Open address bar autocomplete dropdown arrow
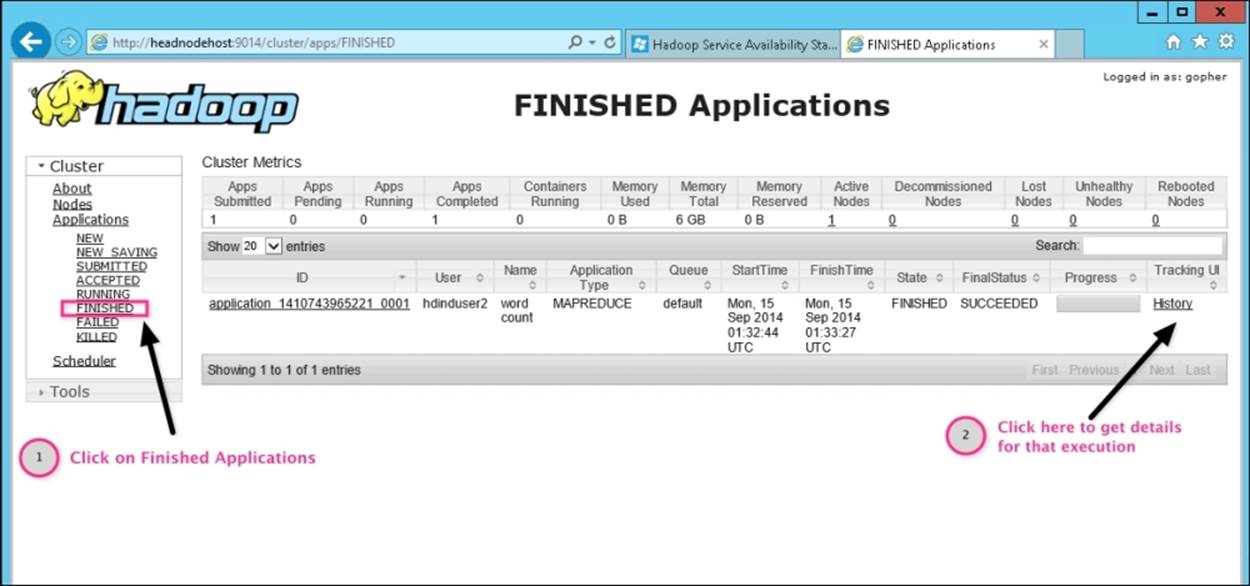Screen dimensions: 1250x586 (593, 43)
